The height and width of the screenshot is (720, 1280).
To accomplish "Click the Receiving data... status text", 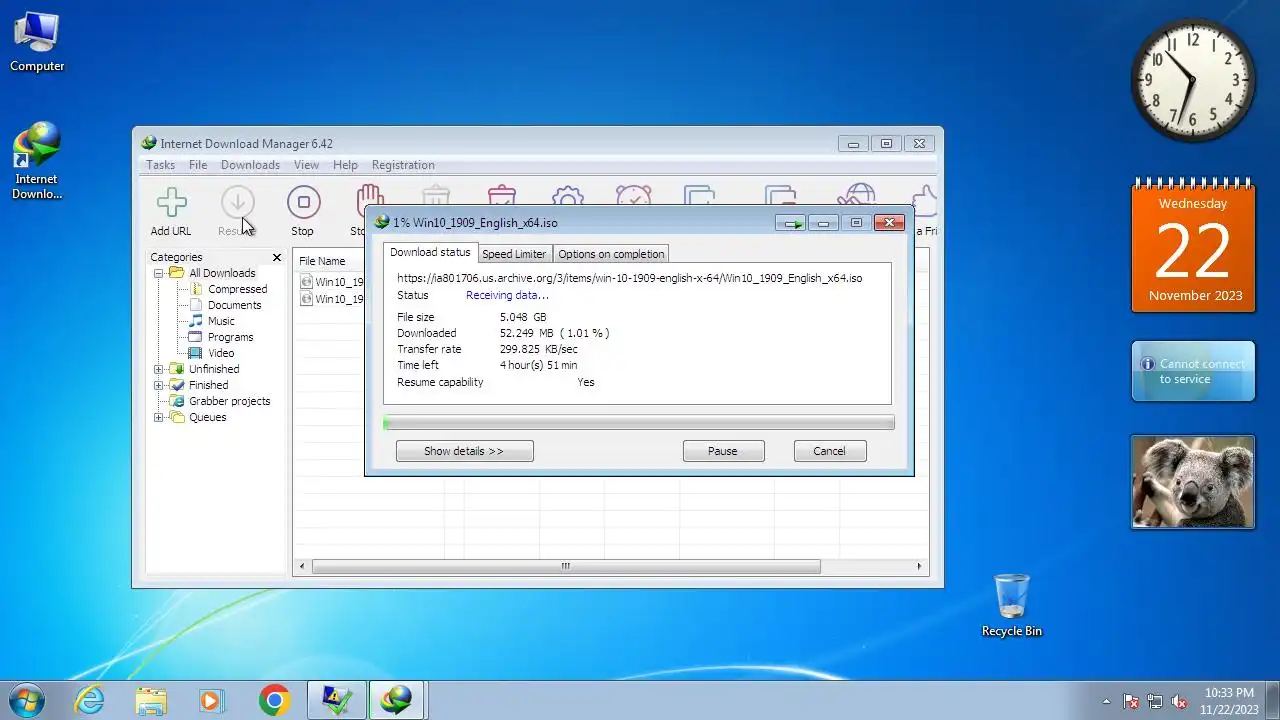I will [507, 295].
